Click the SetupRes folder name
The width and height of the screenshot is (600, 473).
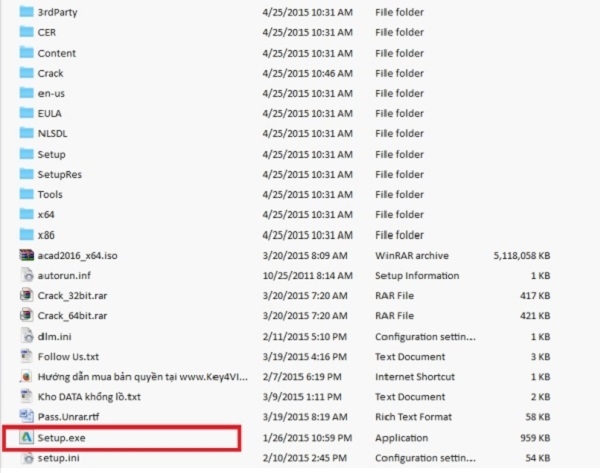tap(60, 175)
